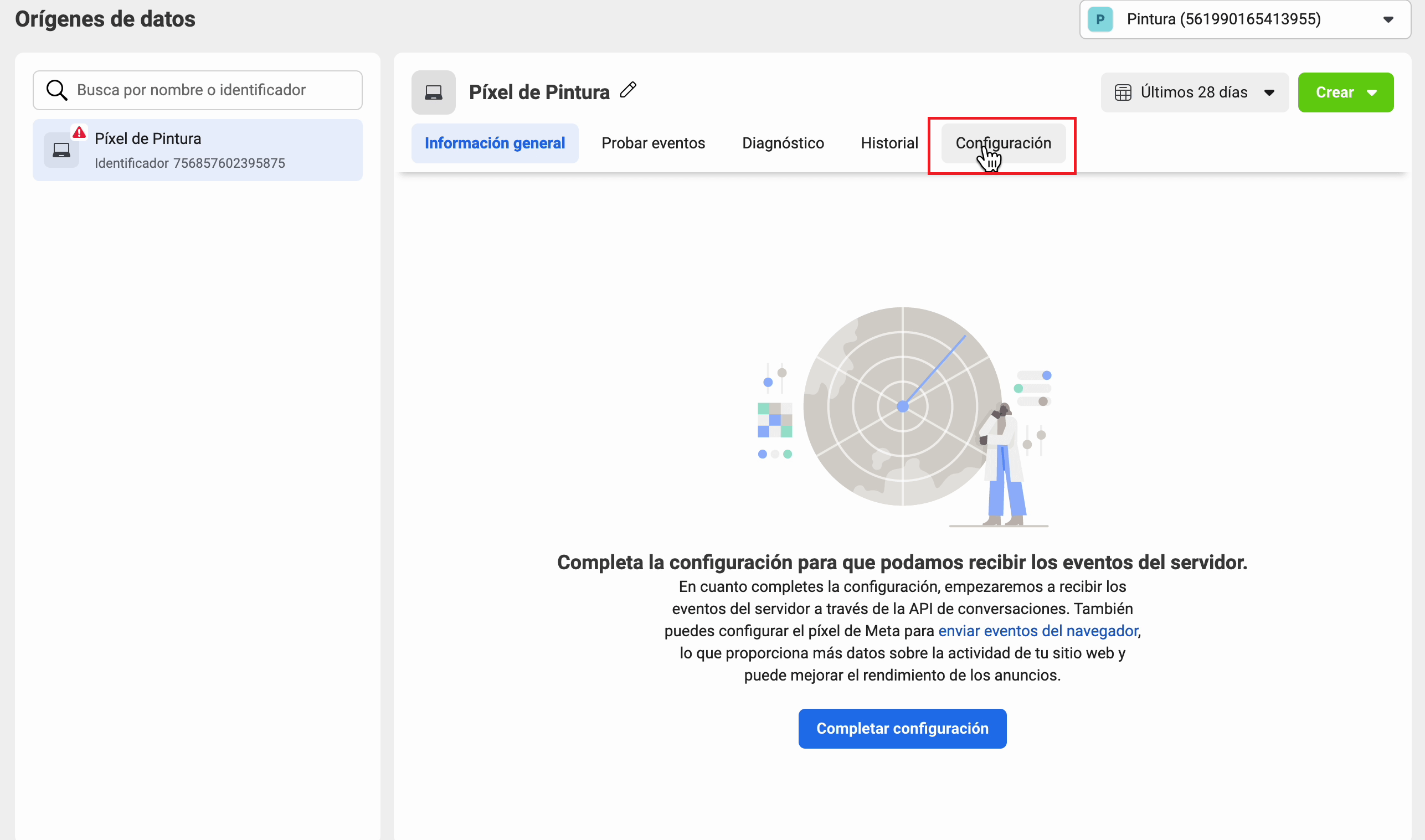1425x840 pixels.
Task: Toggle visibility icon on pixel sidebar entry
Action: click(79, 130)
